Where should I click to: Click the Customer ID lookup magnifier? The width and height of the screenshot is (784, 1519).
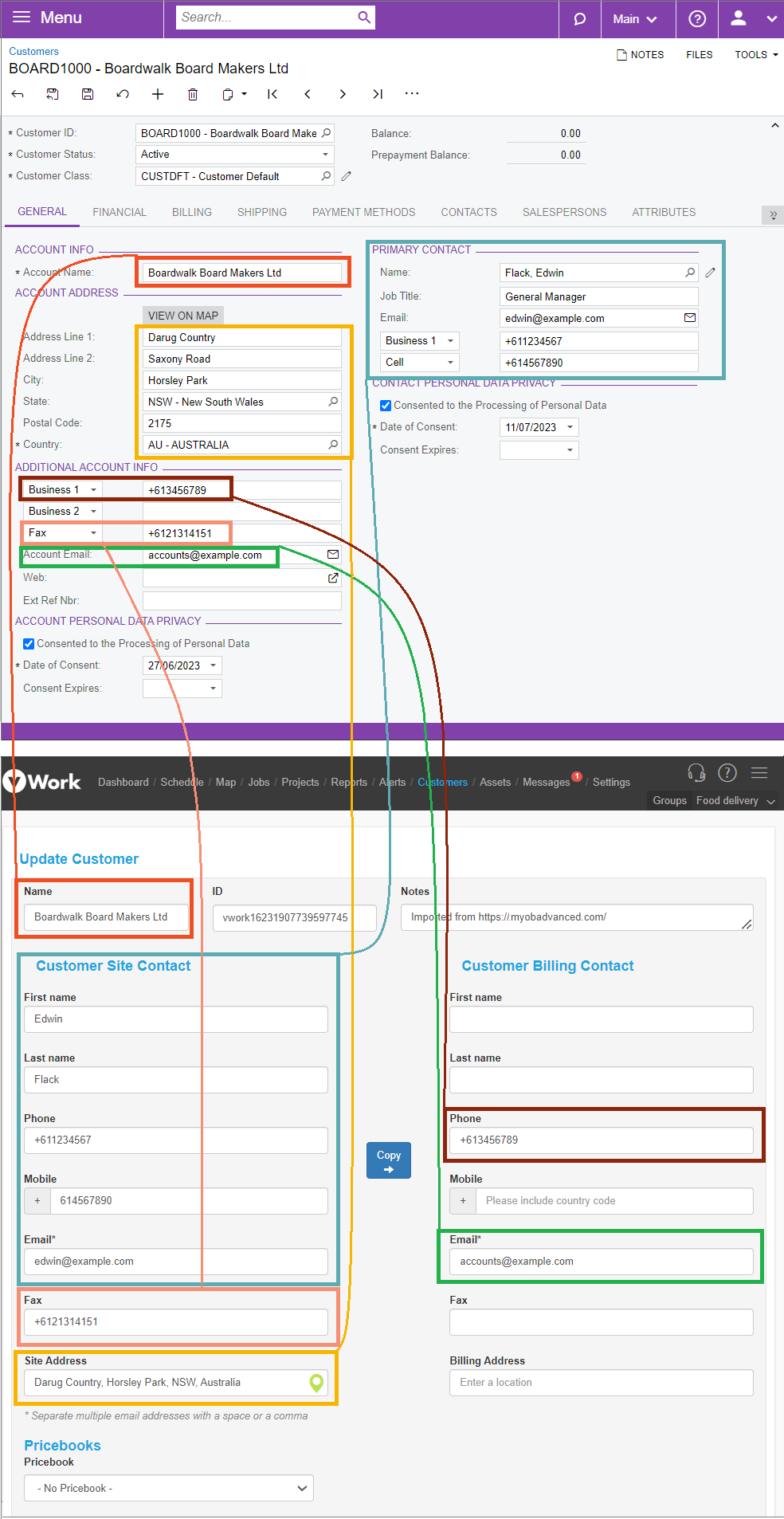[326, 133]
